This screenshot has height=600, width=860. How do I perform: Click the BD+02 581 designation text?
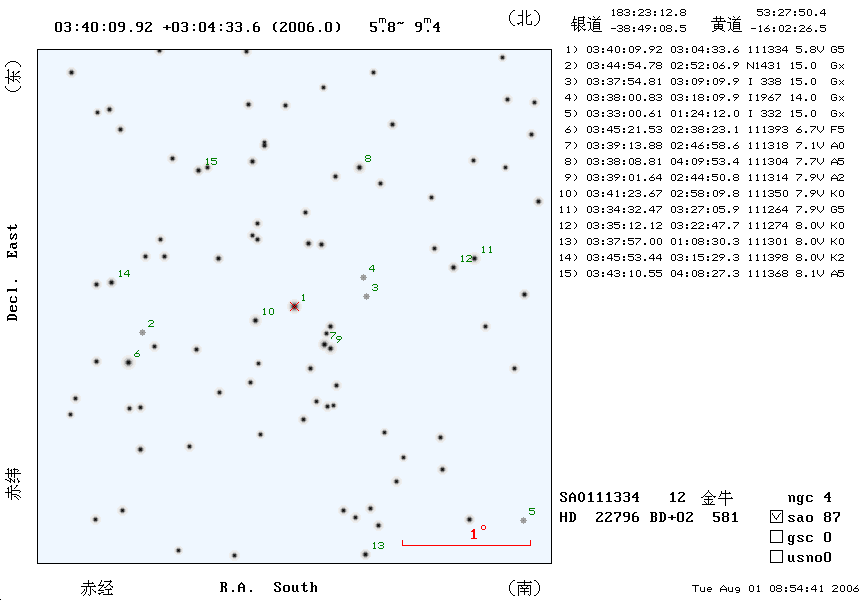click(694, 517)
